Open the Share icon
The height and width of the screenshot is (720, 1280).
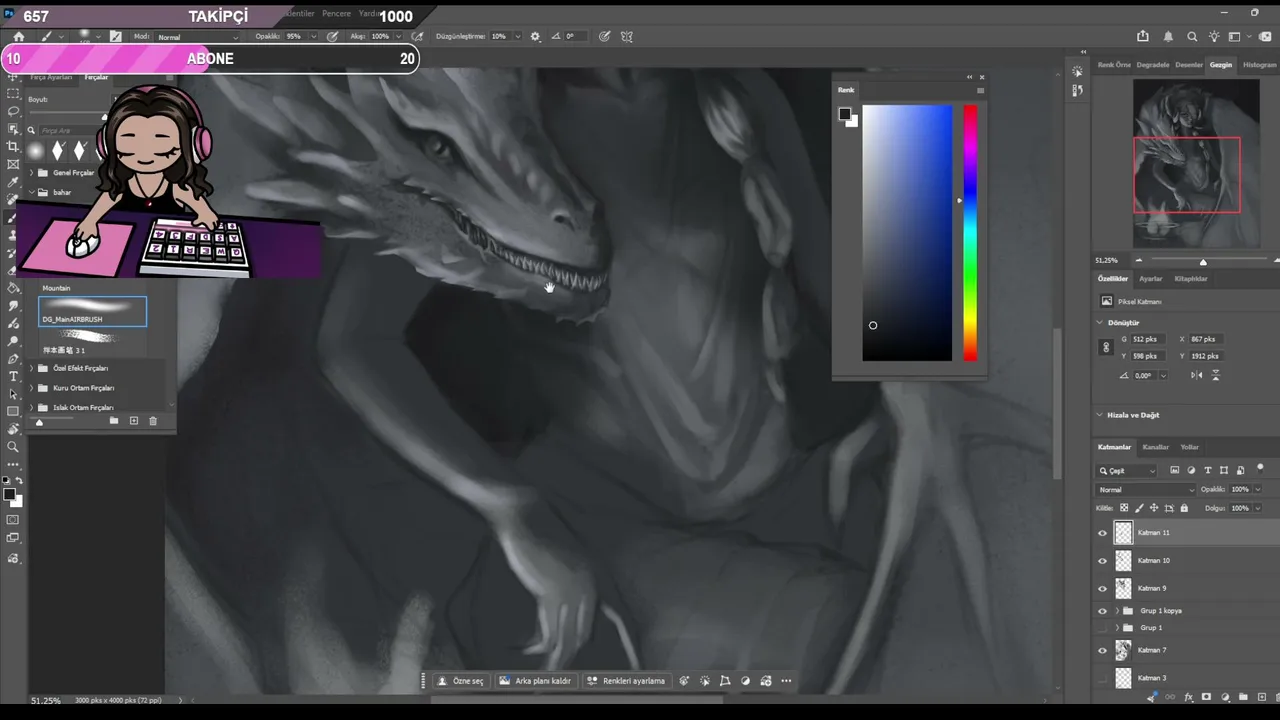1143,36
